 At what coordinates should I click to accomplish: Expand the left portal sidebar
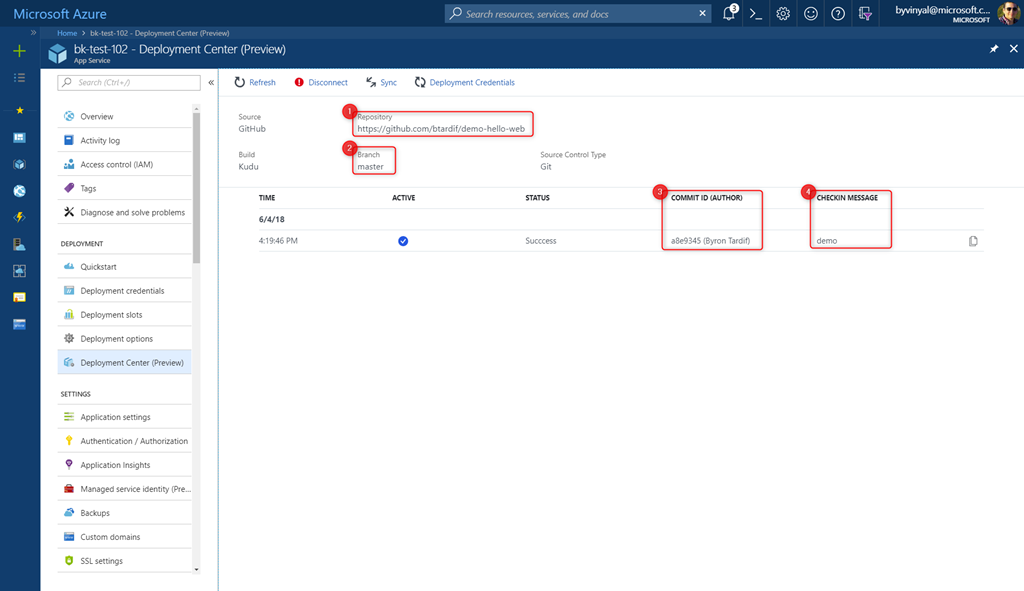(x=34, y=33)
